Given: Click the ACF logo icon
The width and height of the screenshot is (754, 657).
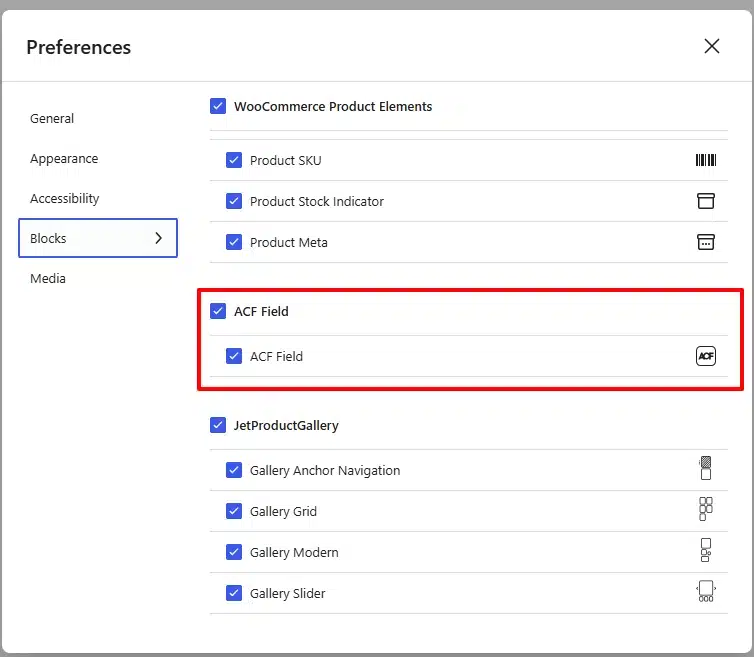Looking at the screenshot, I should coord(705,356).
